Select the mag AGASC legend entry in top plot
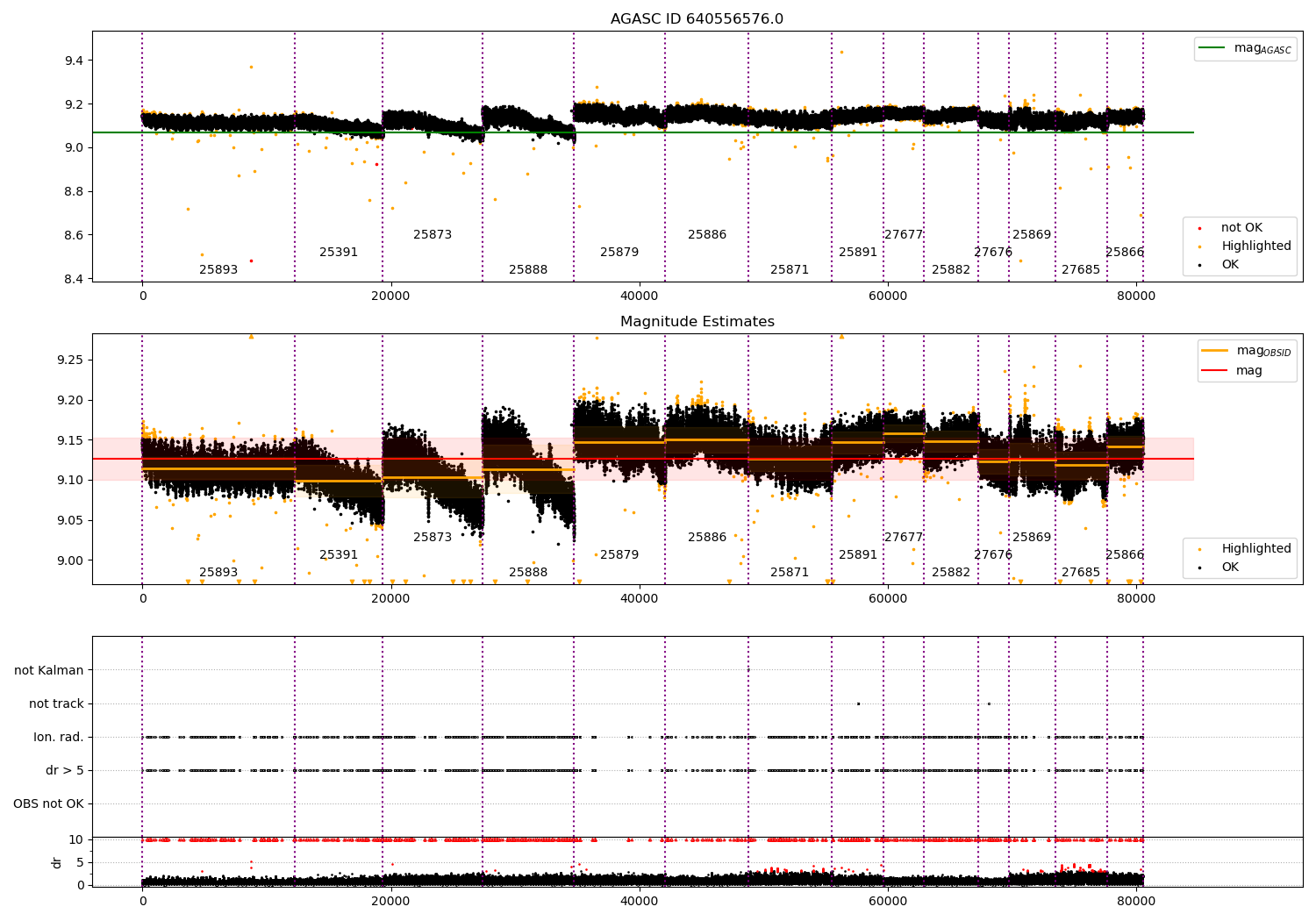This screenshot has width=1316, height=921. click(1246, 48)
